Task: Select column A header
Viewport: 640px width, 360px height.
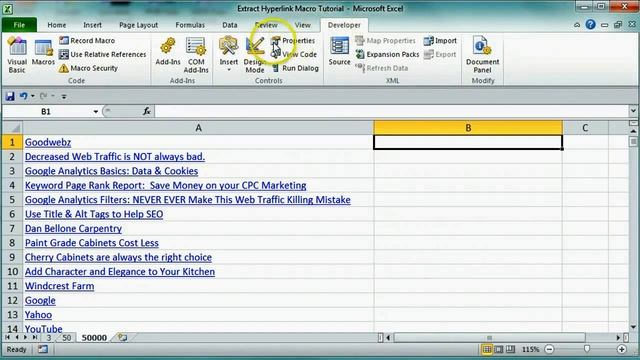Action: (198, 128)
